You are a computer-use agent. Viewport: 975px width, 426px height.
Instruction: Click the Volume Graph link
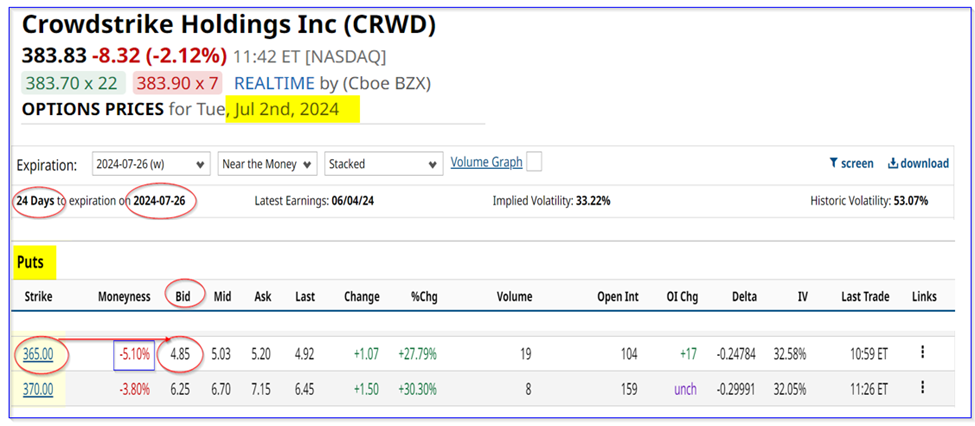point(486,162)
